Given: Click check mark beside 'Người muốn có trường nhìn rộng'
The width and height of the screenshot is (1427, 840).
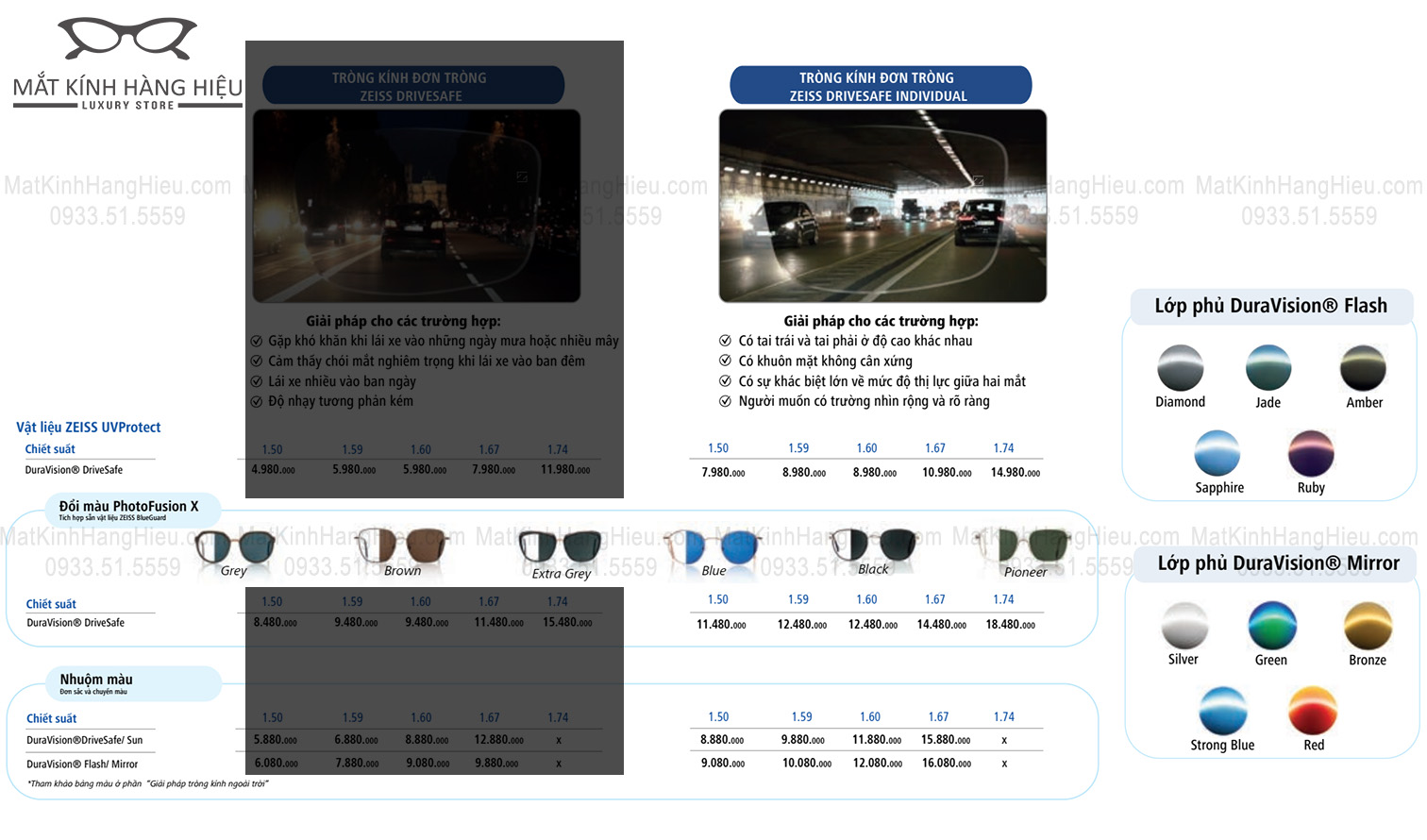Looking at the screenshot, I should pos(725,401).
